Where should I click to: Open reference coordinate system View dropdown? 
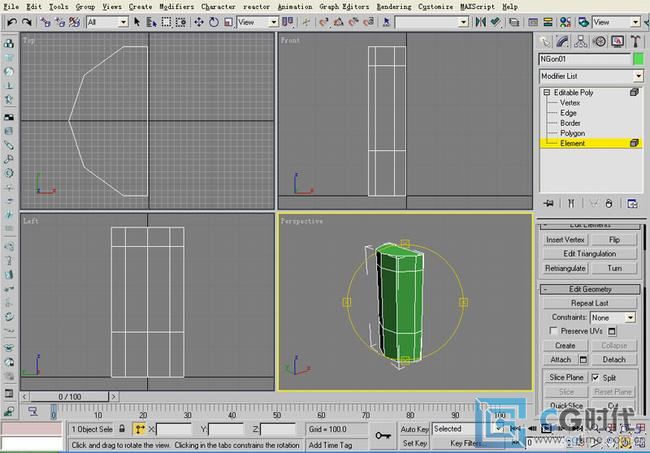pos(257,22)
